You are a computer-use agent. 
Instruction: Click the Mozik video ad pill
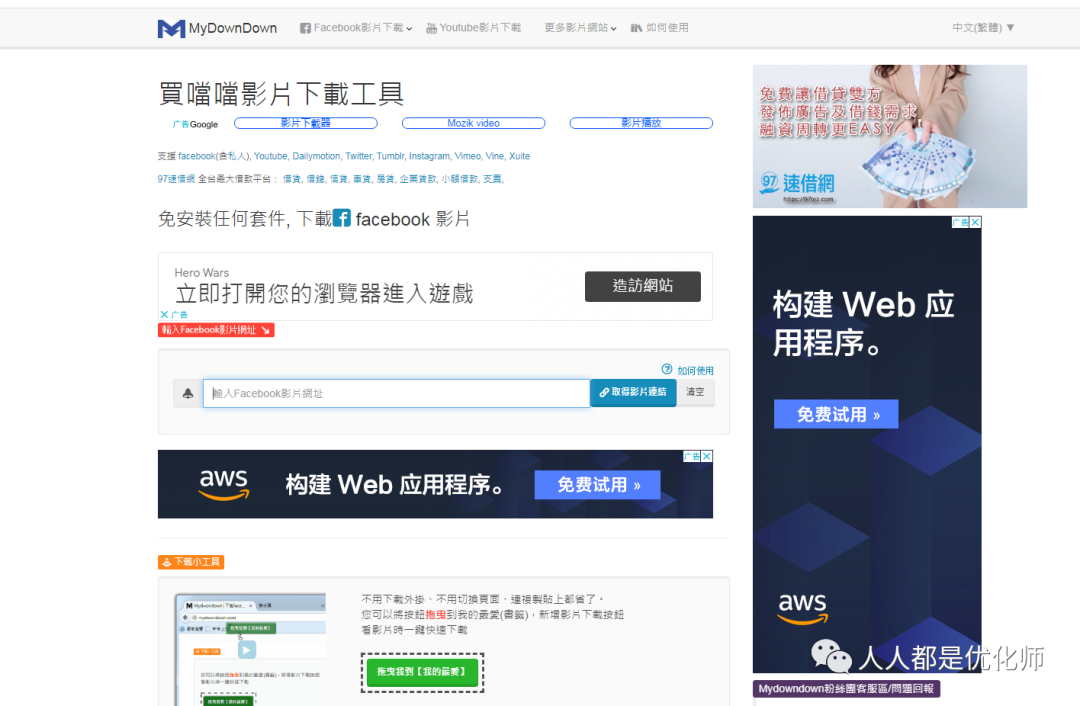pos(473,123)
